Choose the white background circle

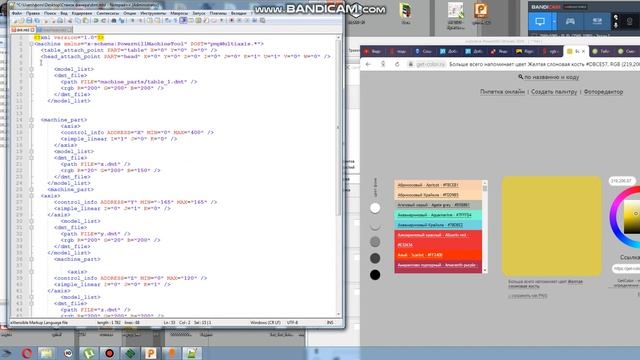tap(375, 208)
